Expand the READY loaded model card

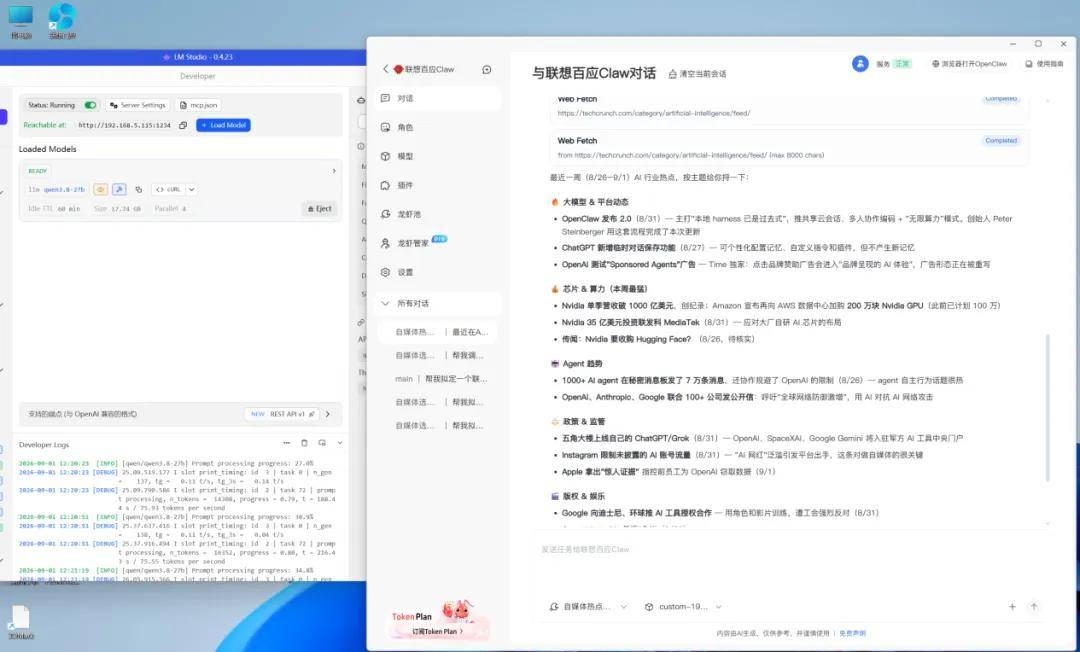[x=334, y=171]
